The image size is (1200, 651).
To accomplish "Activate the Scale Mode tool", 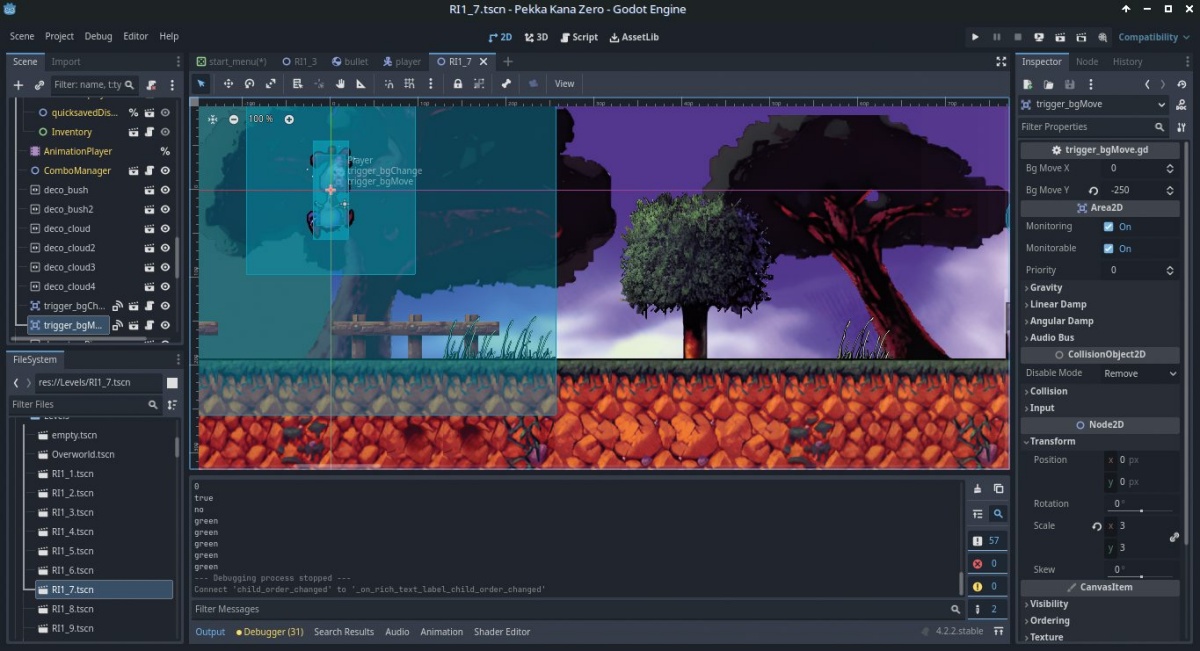I will pos(270,84).
